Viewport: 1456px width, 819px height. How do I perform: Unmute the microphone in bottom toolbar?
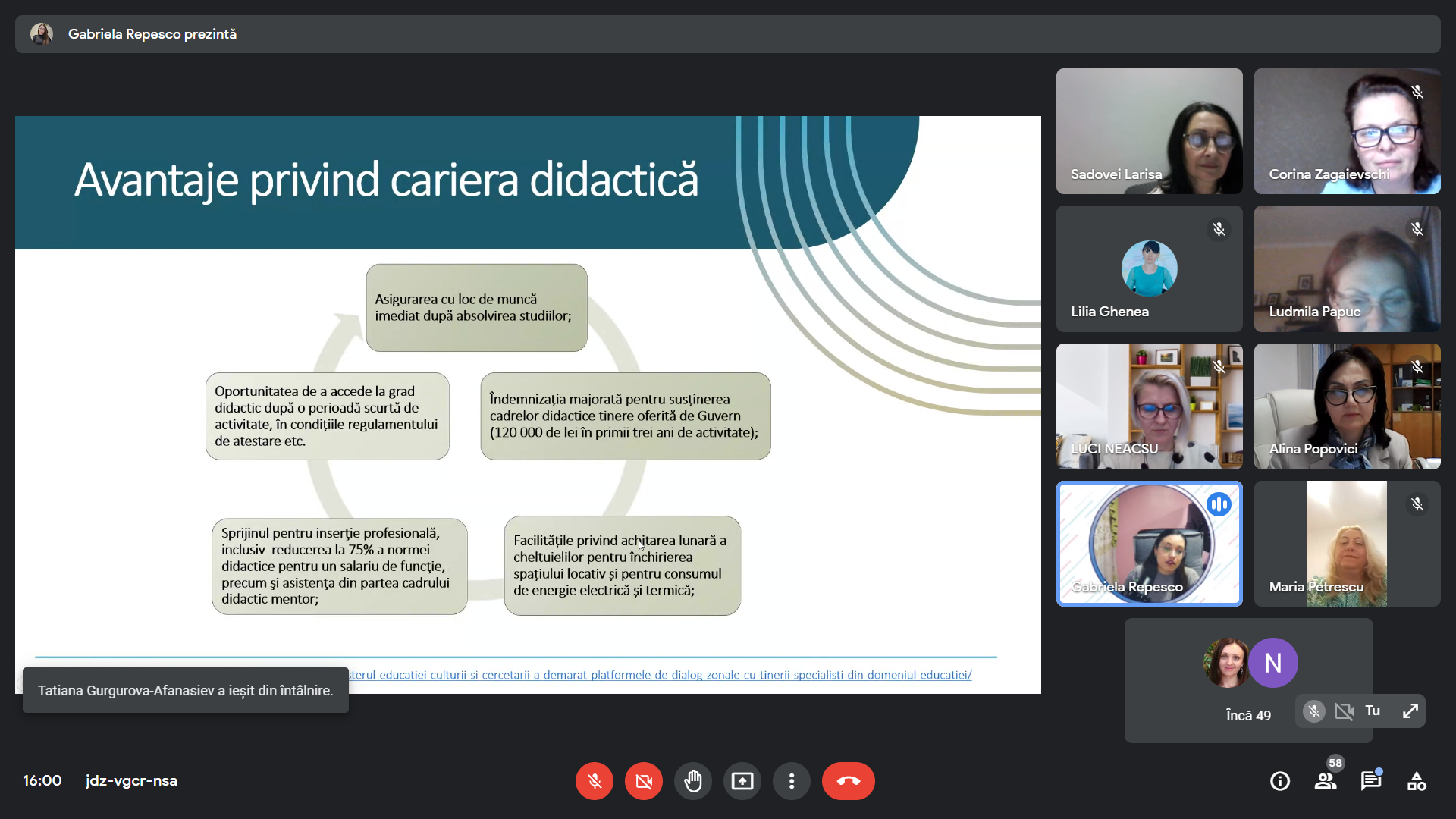[x=595, y=781]
